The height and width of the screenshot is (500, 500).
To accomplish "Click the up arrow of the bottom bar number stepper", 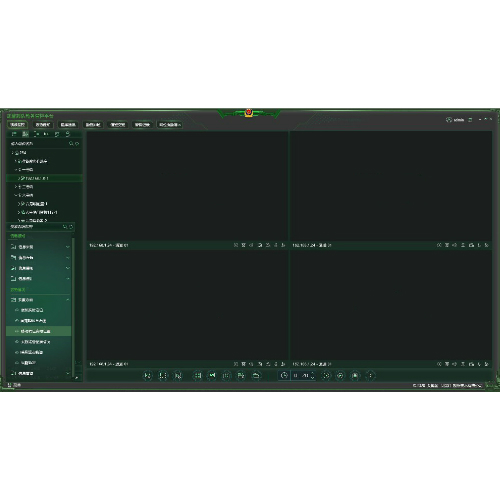I will [x=312, y=373].
